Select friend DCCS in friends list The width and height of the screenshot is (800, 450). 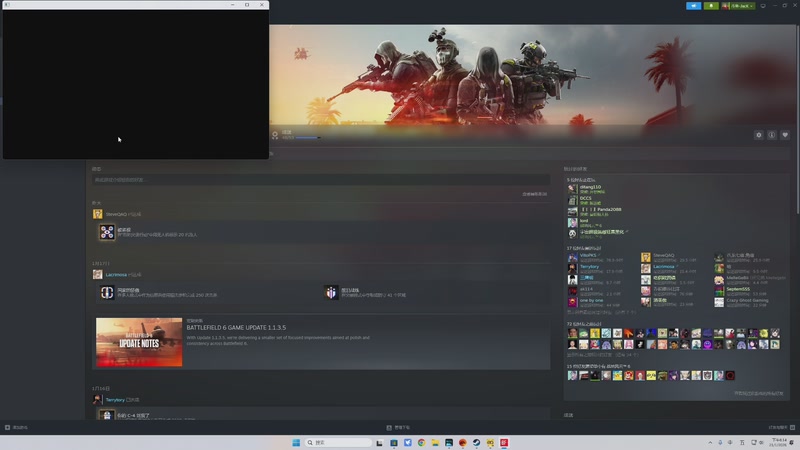coord(585,198)
